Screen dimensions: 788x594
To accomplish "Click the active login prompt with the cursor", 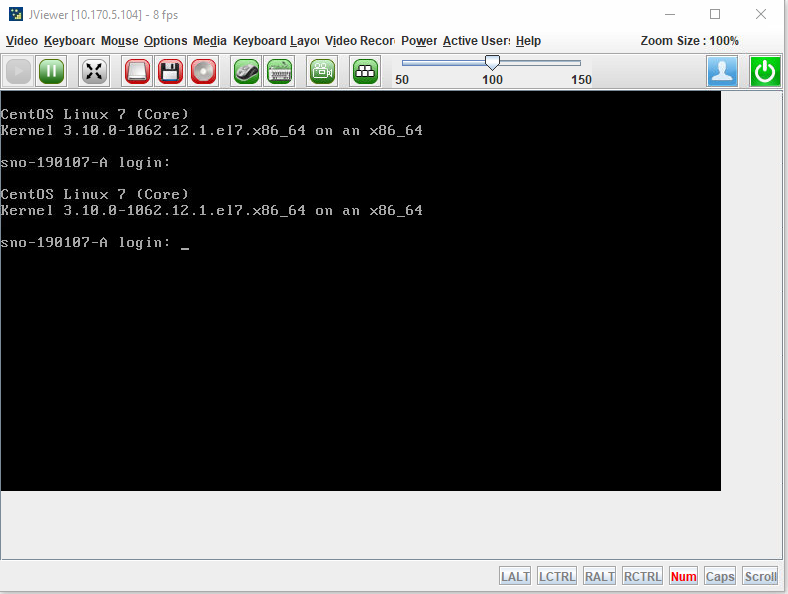I will click(95, 243).
